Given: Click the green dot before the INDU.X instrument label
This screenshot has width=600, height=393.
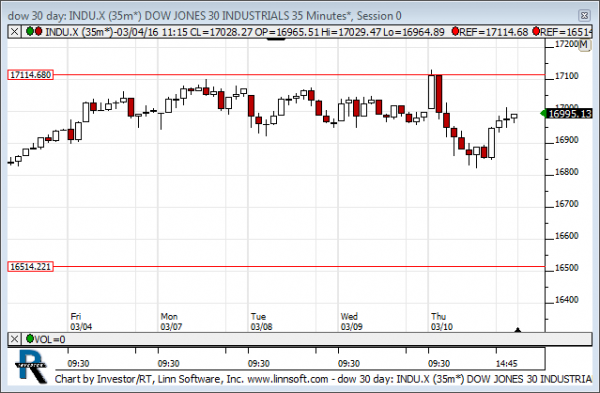Looking at the screenshot, I should pos(30,31).
